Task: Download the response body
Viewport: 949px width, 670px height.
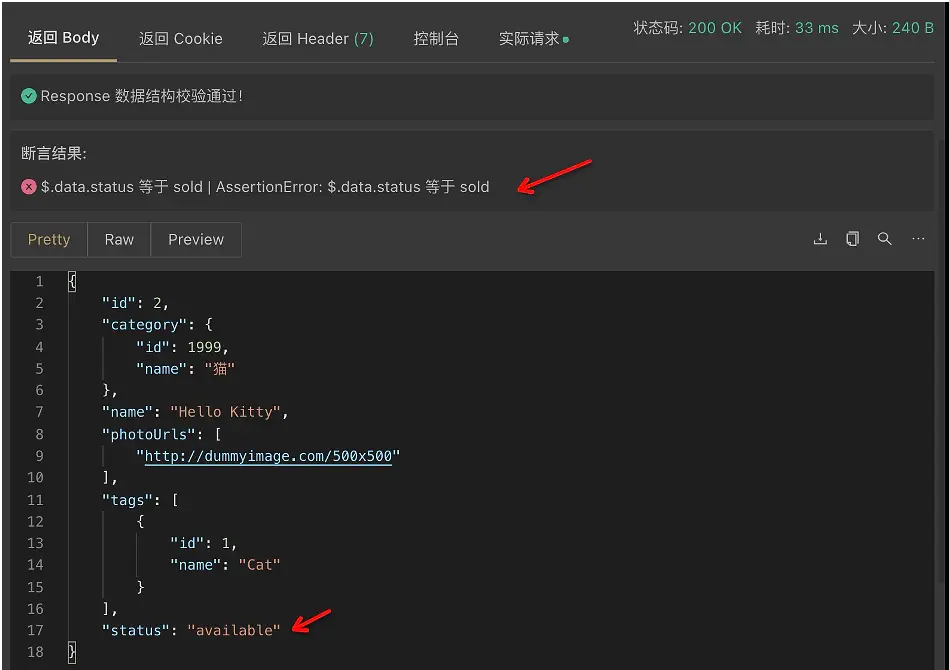Action: click(820, 239)
